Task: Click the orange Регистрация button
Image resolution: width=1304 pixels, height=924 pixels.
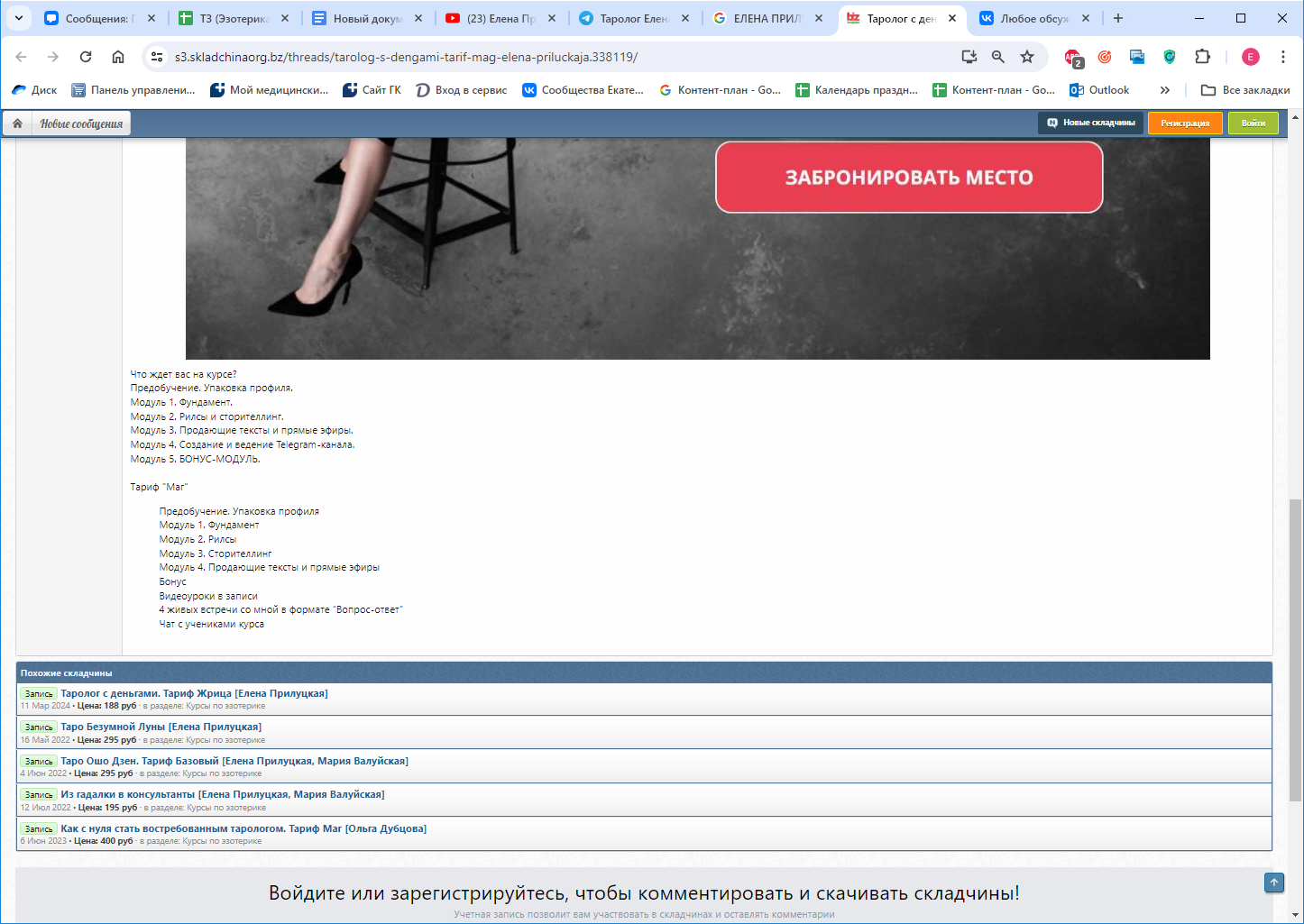Action: point(1185,123)
